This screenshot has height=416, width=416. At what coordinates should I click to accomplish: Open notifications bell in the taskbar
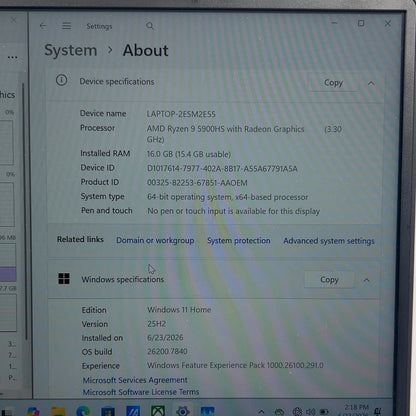click(x=378, y=412)
